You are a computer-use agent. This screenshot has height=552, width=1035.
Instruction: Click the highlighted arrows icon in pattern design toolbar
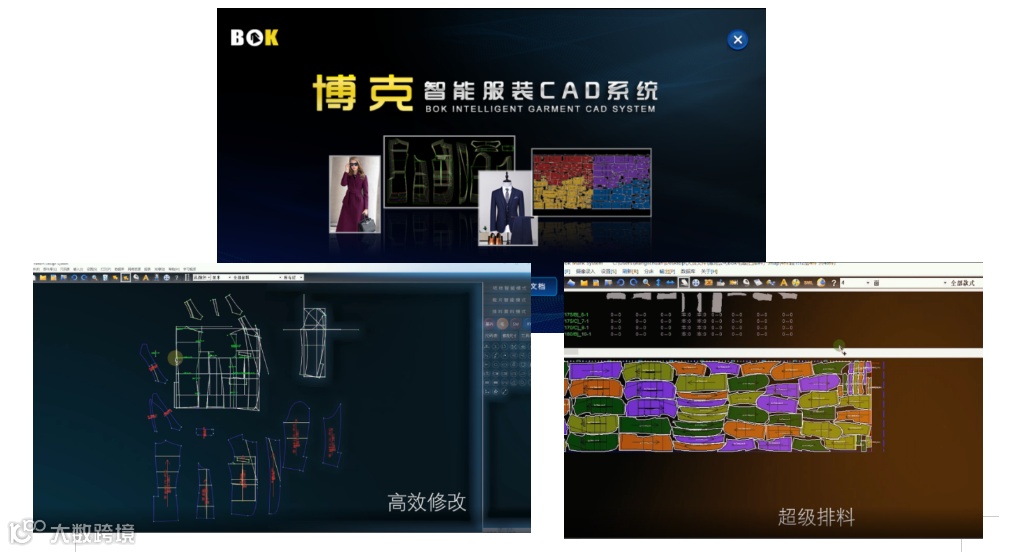pos(126,277)
